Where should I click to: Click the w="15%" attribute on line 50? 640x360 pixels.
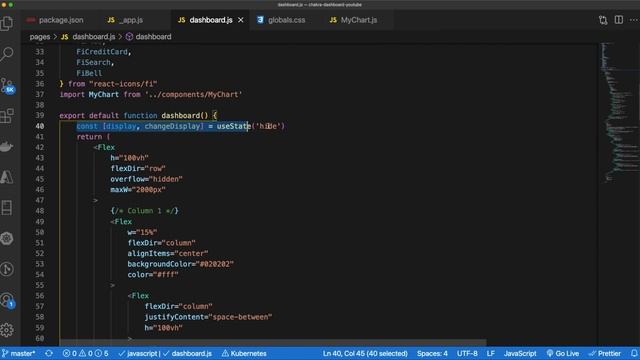click(x=142, y=232)
